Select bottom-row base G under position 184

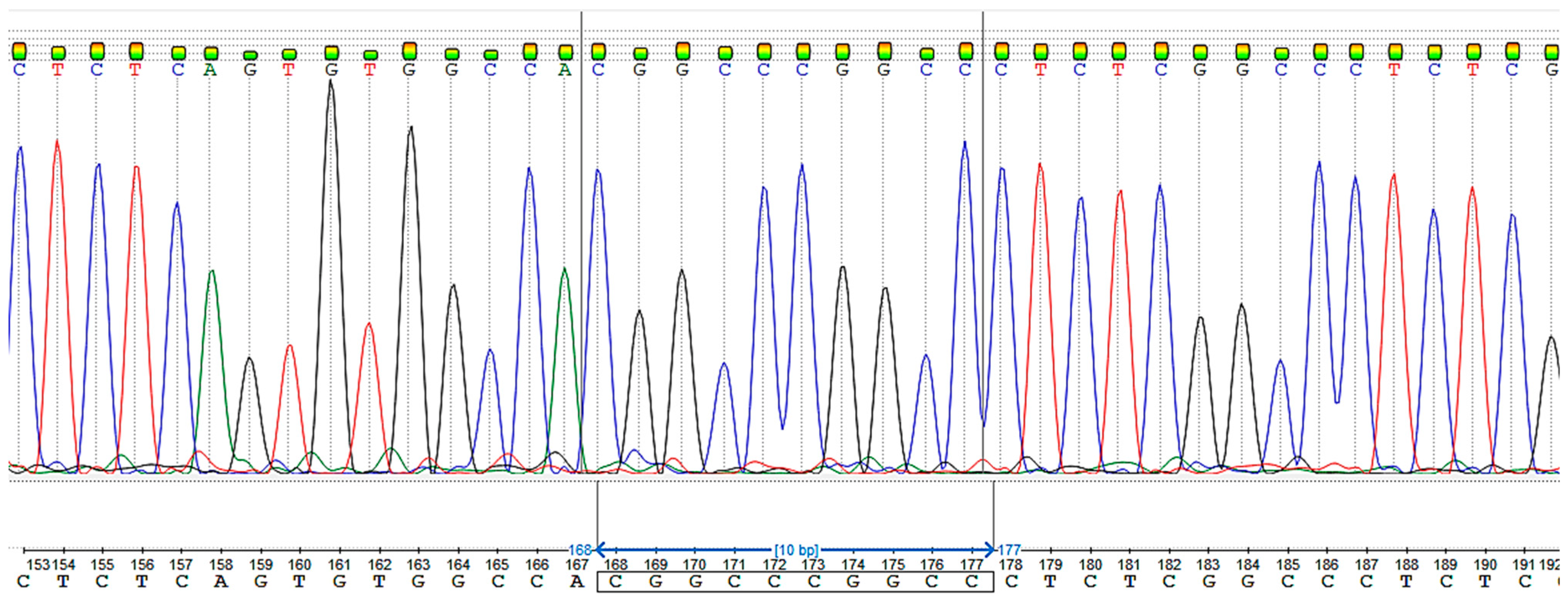tap(1248, 582)
